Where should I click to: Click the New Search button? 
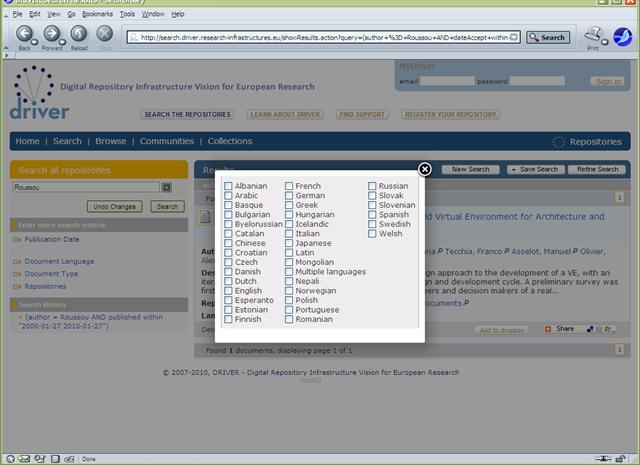pyautogui.click(x=470, y=169)
